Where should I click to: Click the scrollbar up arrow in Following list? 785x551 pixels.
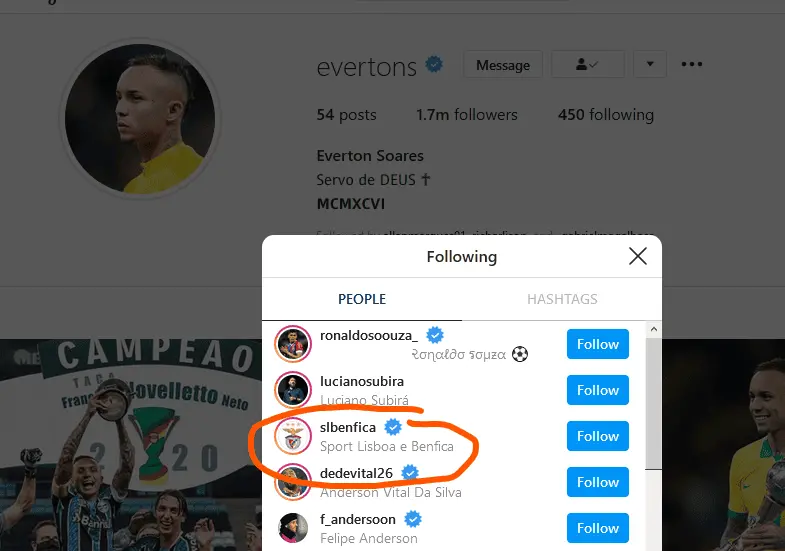click(x=655, y=328)
